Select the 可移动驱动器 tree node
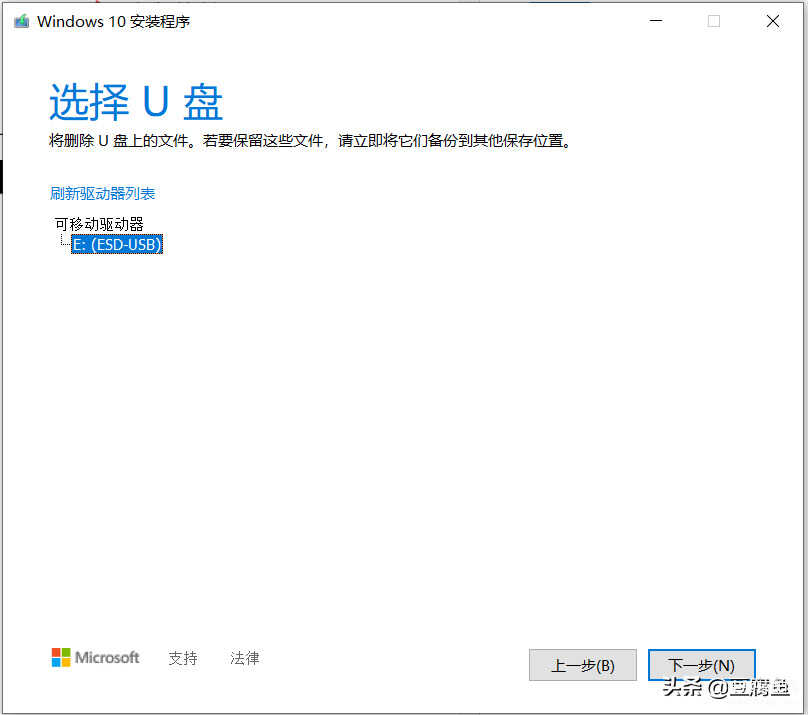 click(x=99, y=224)
